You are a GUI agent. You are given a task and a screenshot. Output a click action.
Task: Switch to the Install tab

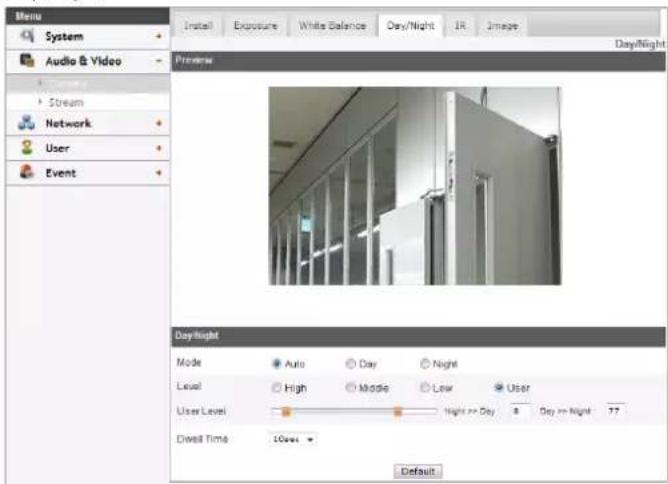198,26
